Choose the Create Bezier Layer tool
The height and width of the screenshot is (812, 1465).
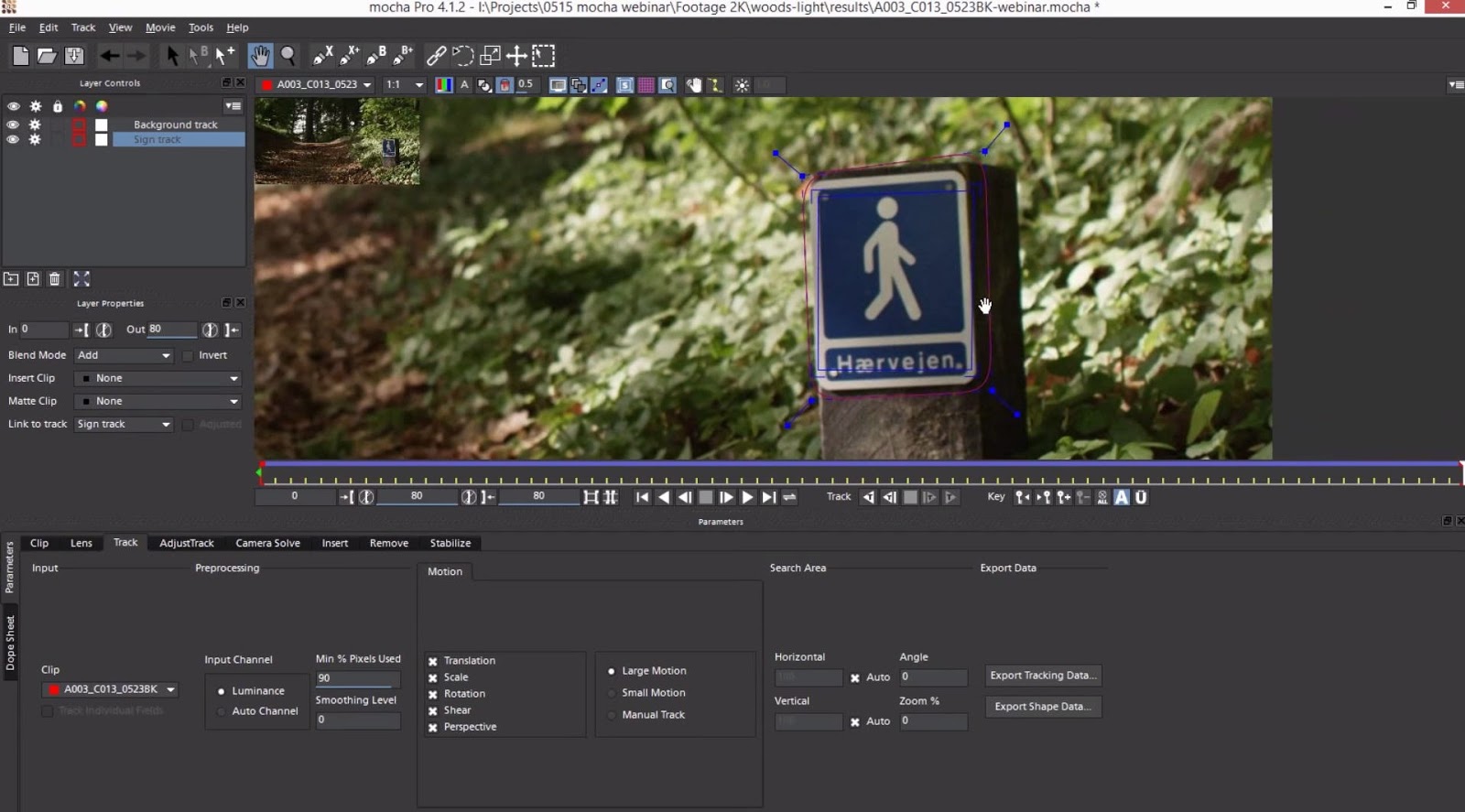pyautogui.click(x=376, y=56)
